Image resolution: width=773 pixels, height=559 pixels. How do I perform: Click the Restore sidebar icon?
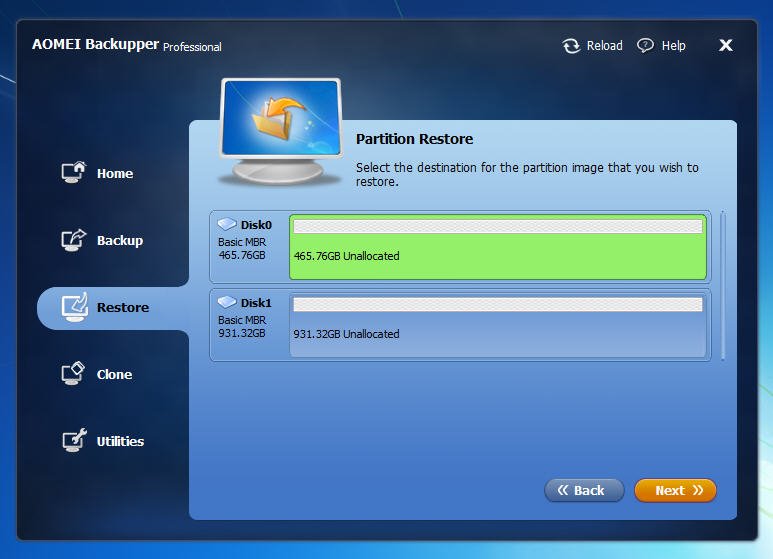[74, 307]
